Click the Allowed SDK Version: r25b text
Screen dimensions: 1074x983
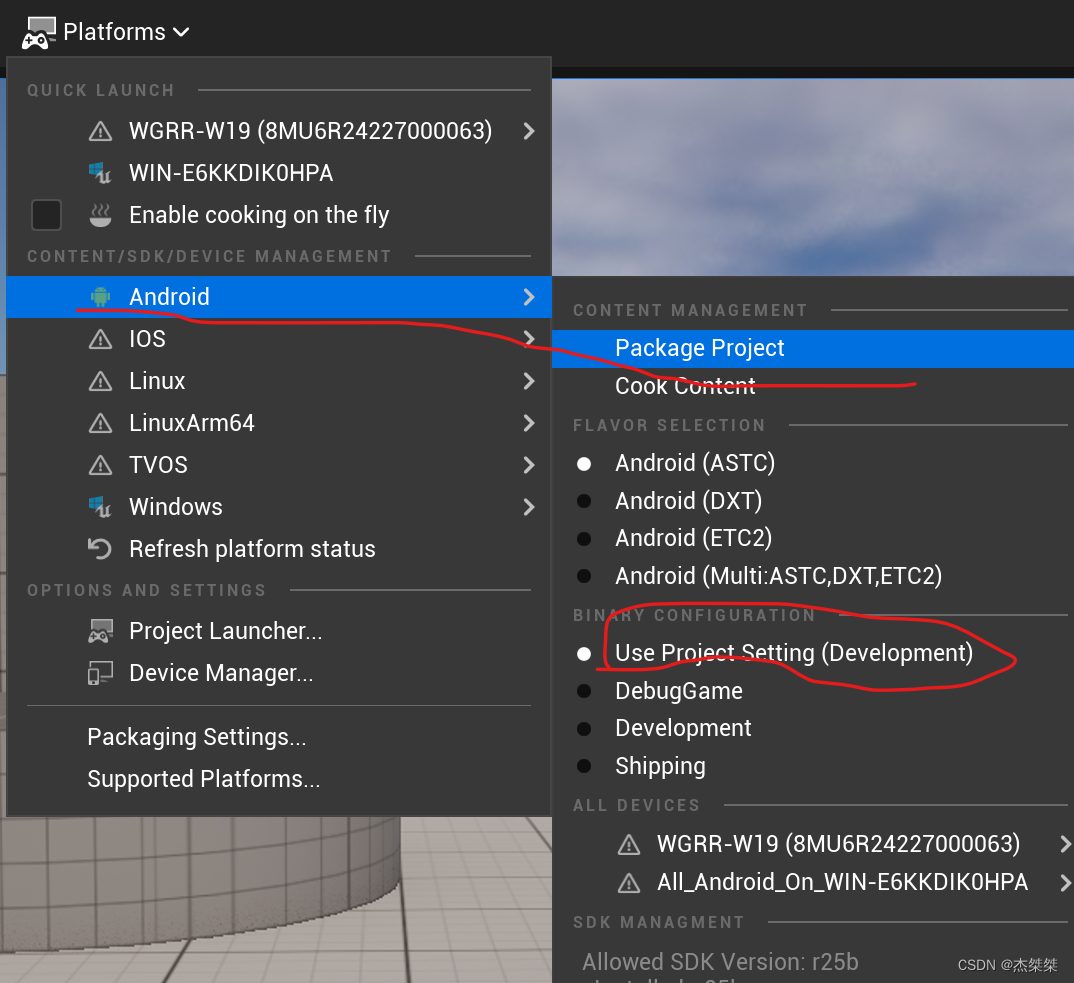(x=720, y=962)
